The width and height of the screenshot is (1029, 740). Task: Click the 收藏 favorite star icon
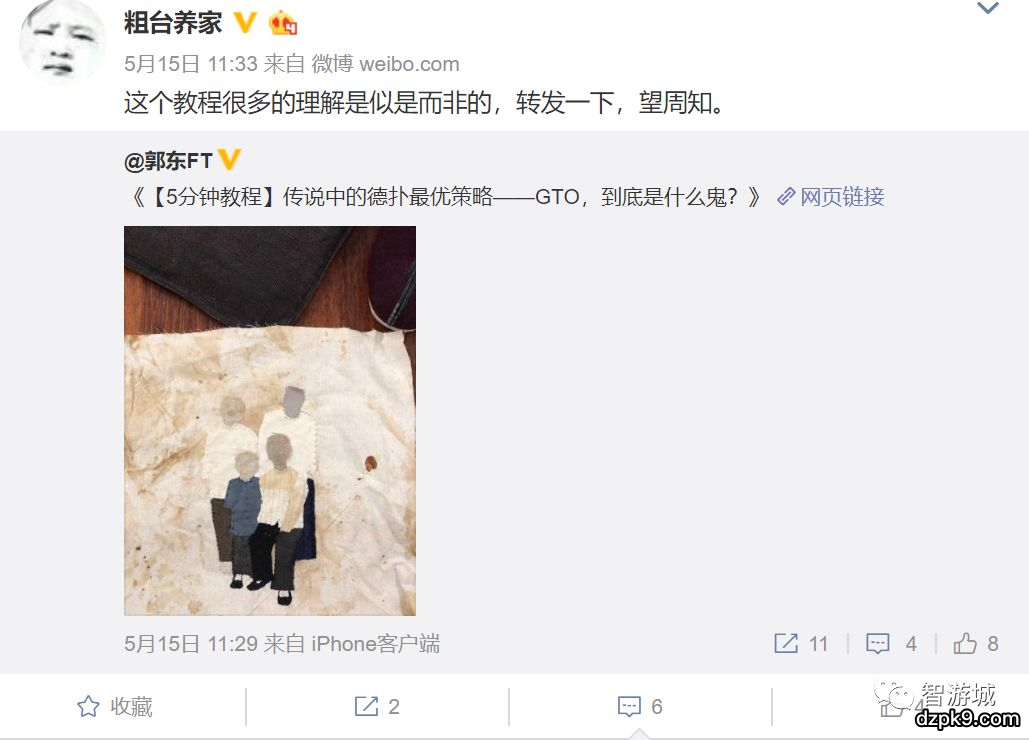88,707
